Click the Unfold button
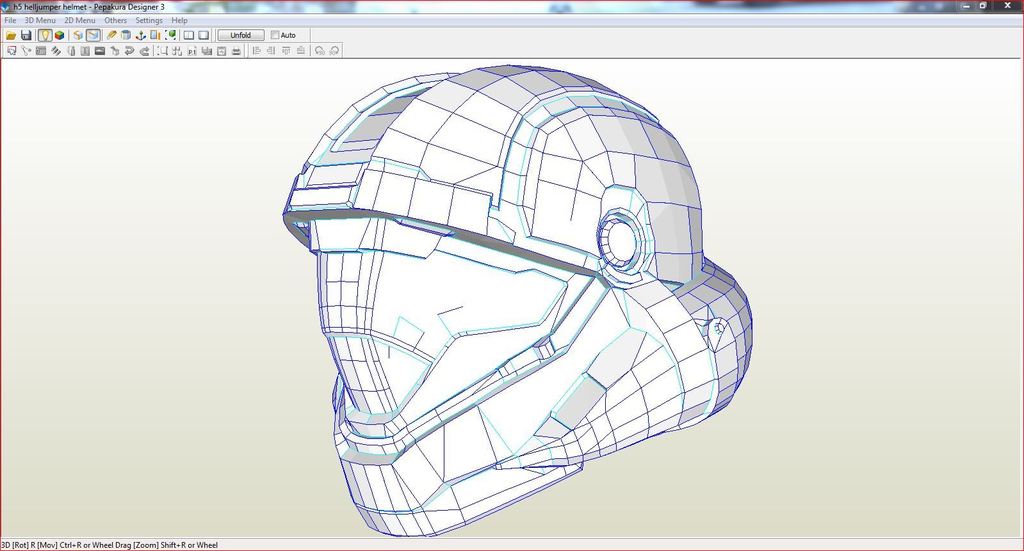Image resolution: width=1024 pixels, height=551 pixels. coord(241,35)
